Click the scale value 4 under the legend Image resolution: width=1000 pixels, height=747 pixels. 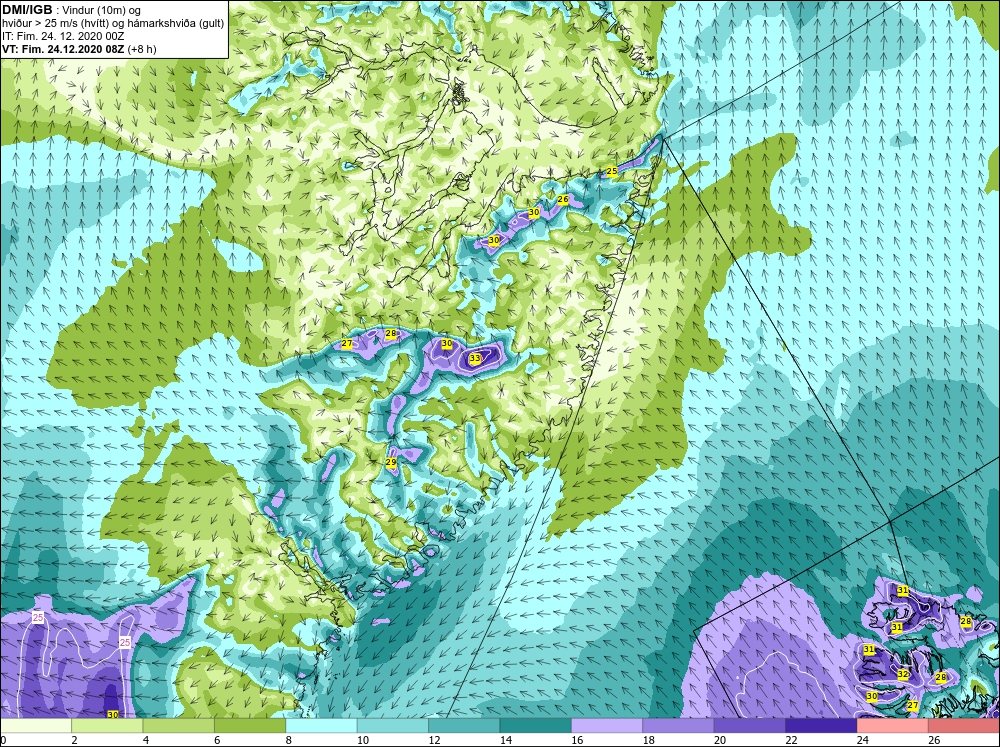point(146,740)
